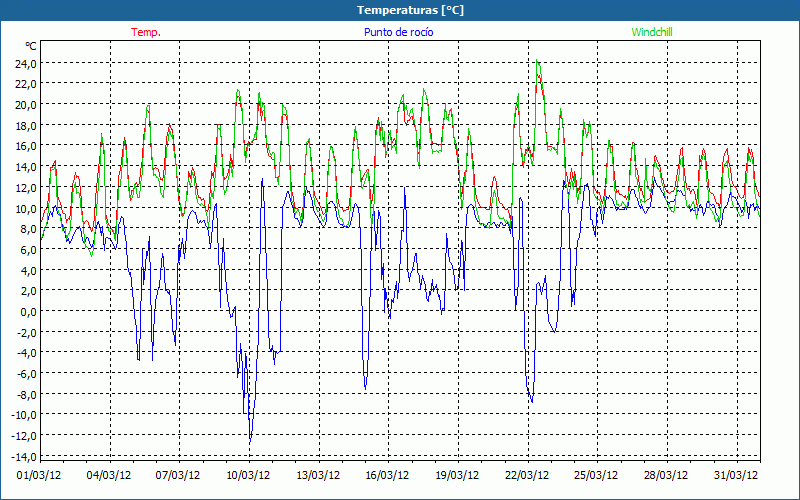Viewport: 800px width, 500px height.
Task: Click the '-10,0' y-axis value
Action: 24,415
